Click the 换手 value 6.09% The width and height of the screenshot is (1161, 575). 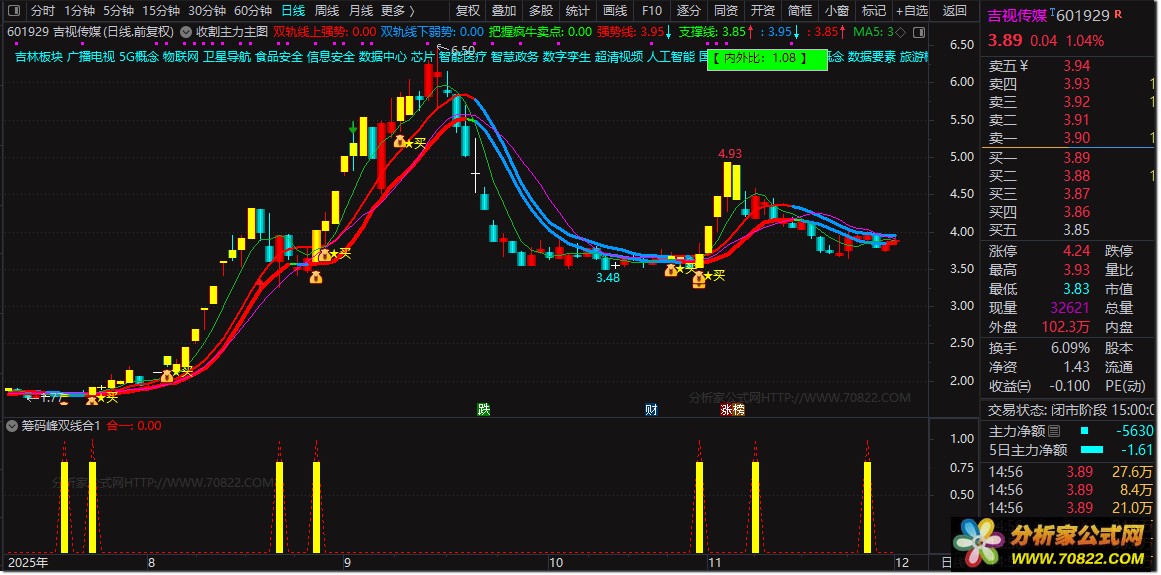1070,348
